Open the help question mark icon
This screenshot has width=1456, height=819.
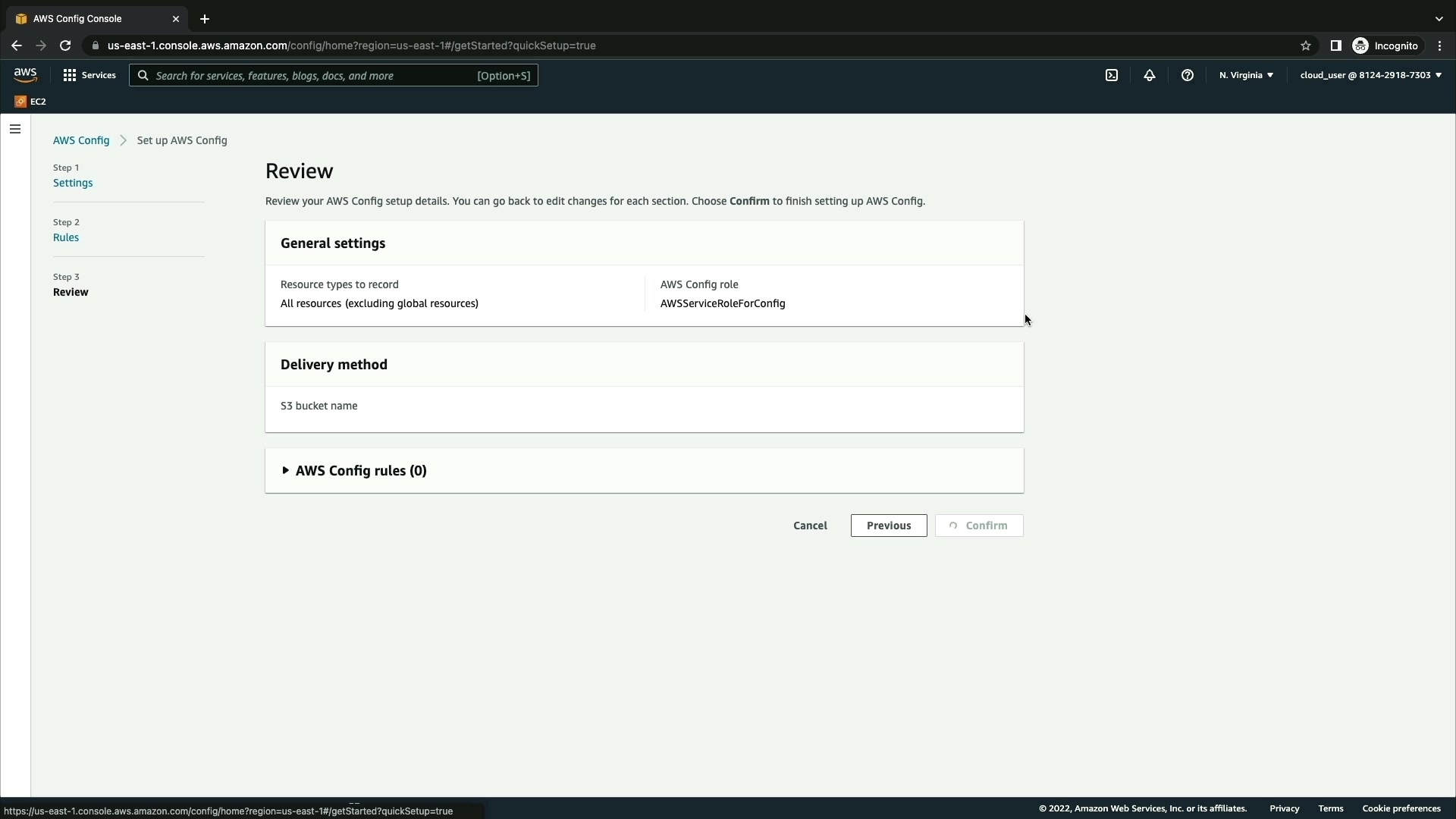tap(1187, 75)
